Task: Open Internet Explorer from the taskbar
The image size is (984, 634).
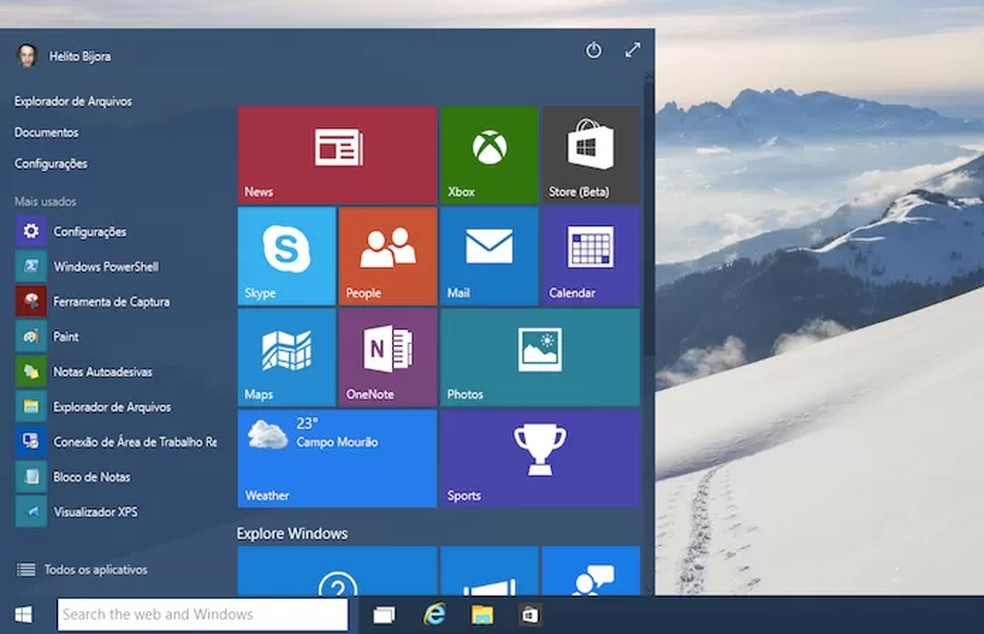Action: pos(434,614)
